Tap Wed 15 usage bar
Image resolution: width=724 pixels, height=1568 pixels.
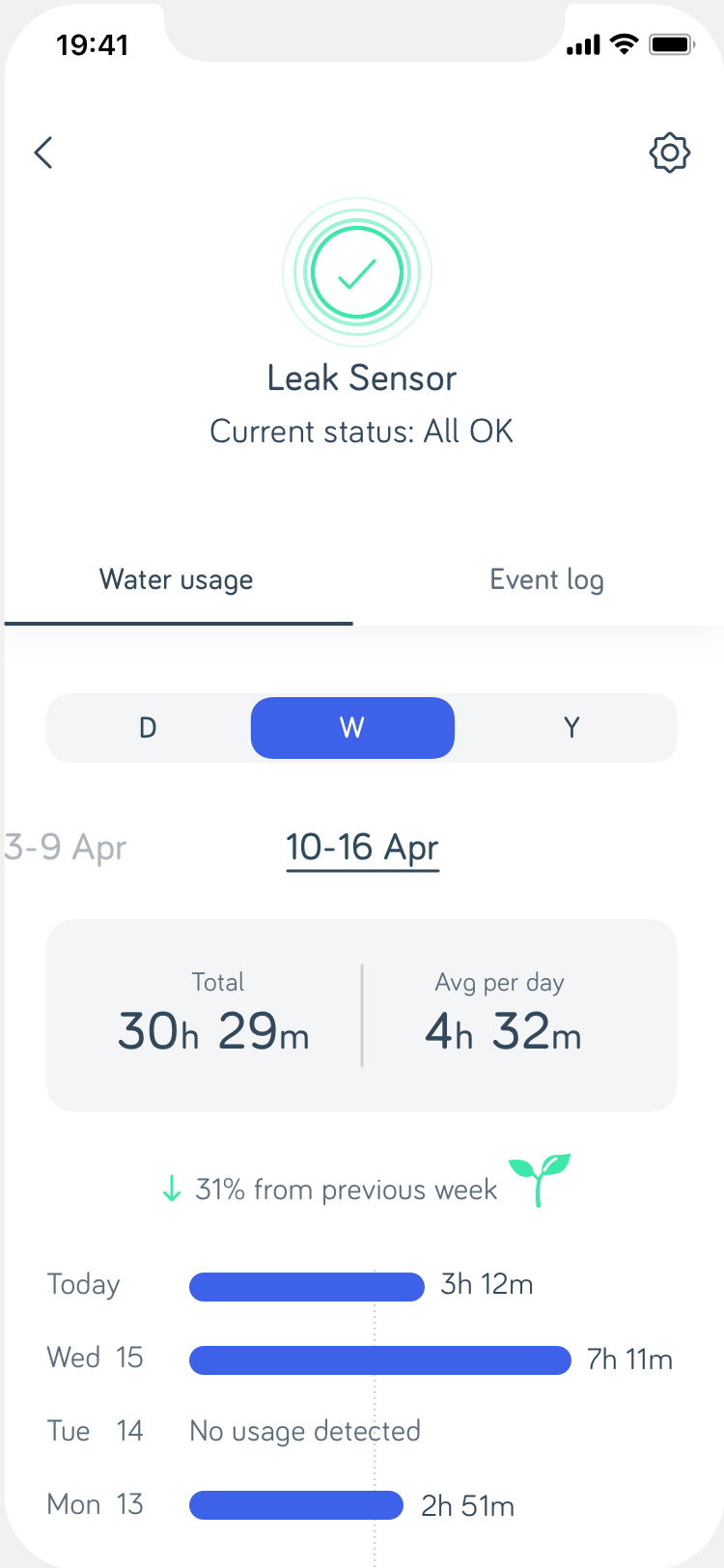pos(380,1360)
